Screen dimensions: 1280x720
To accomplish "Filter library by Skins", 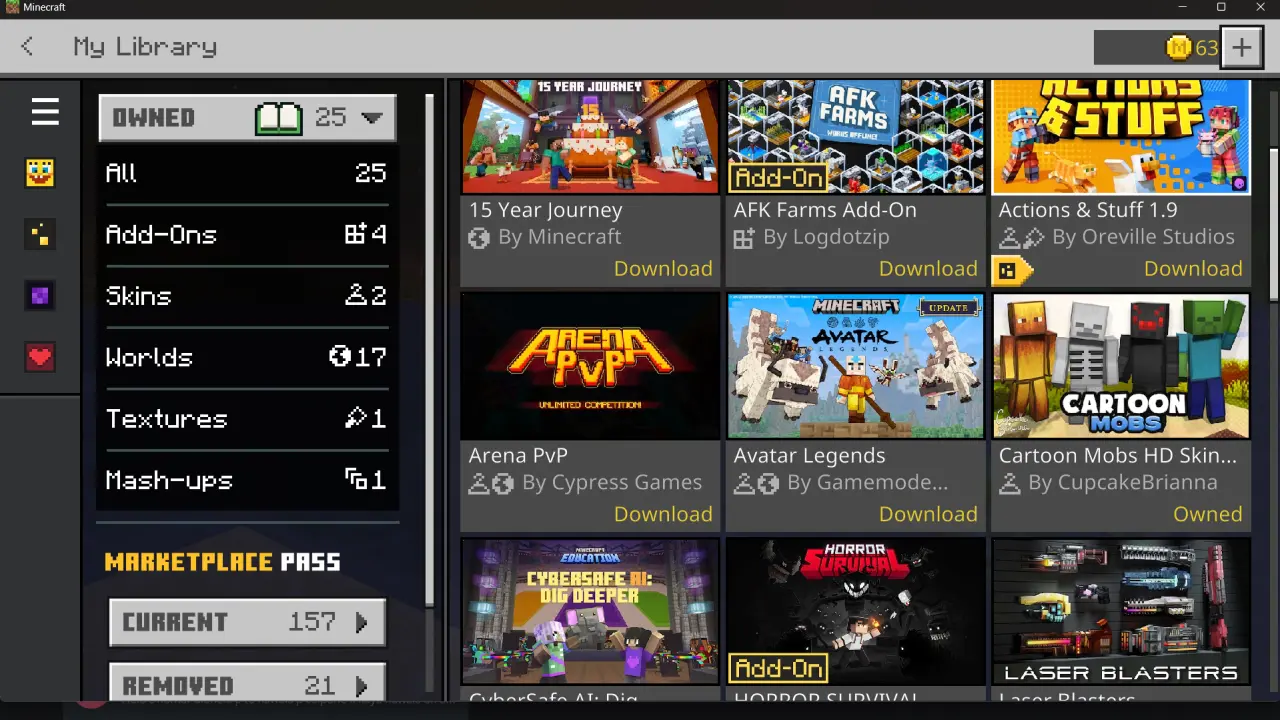I will pos(247,296).
